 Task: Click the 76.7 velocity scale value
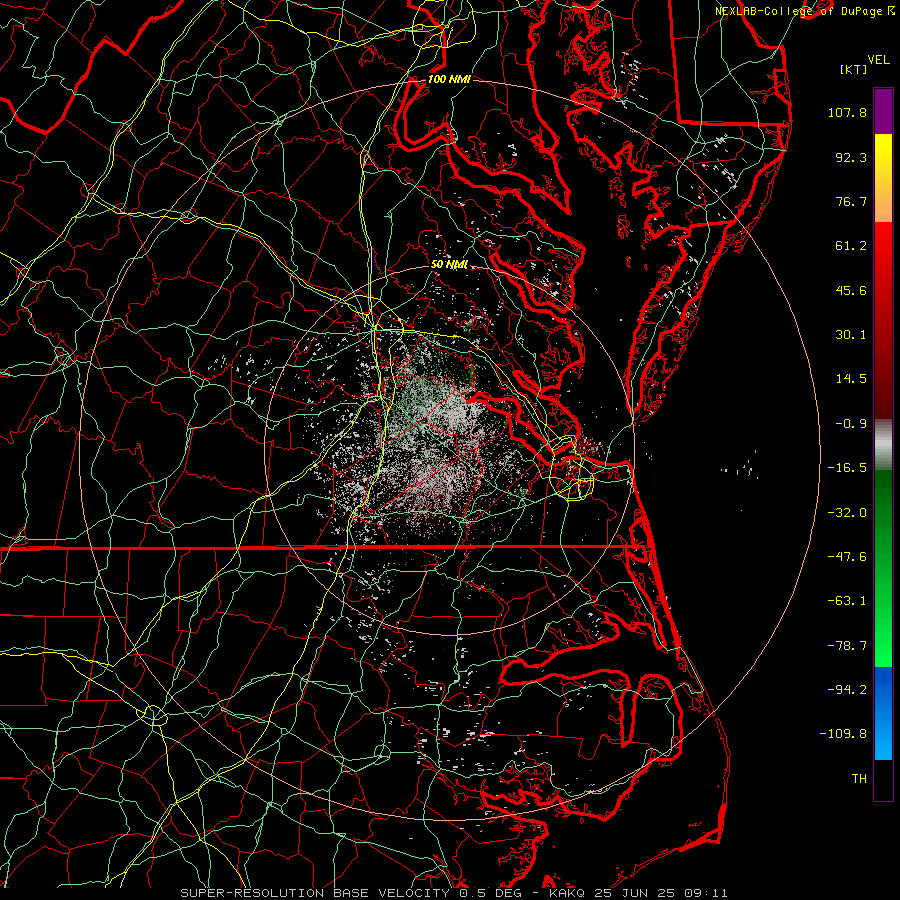tap(851, 201)
